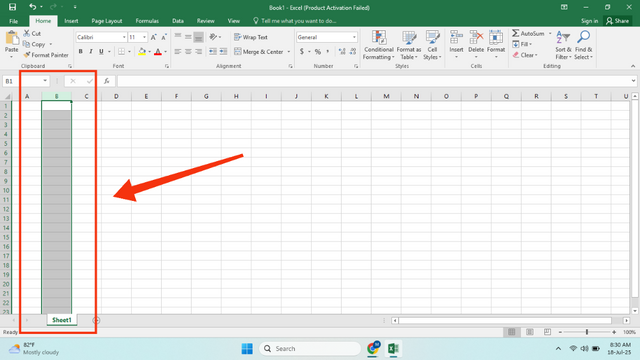Collapse the ribbon
This screenshot has width=640, height=360.
[633, 66]
